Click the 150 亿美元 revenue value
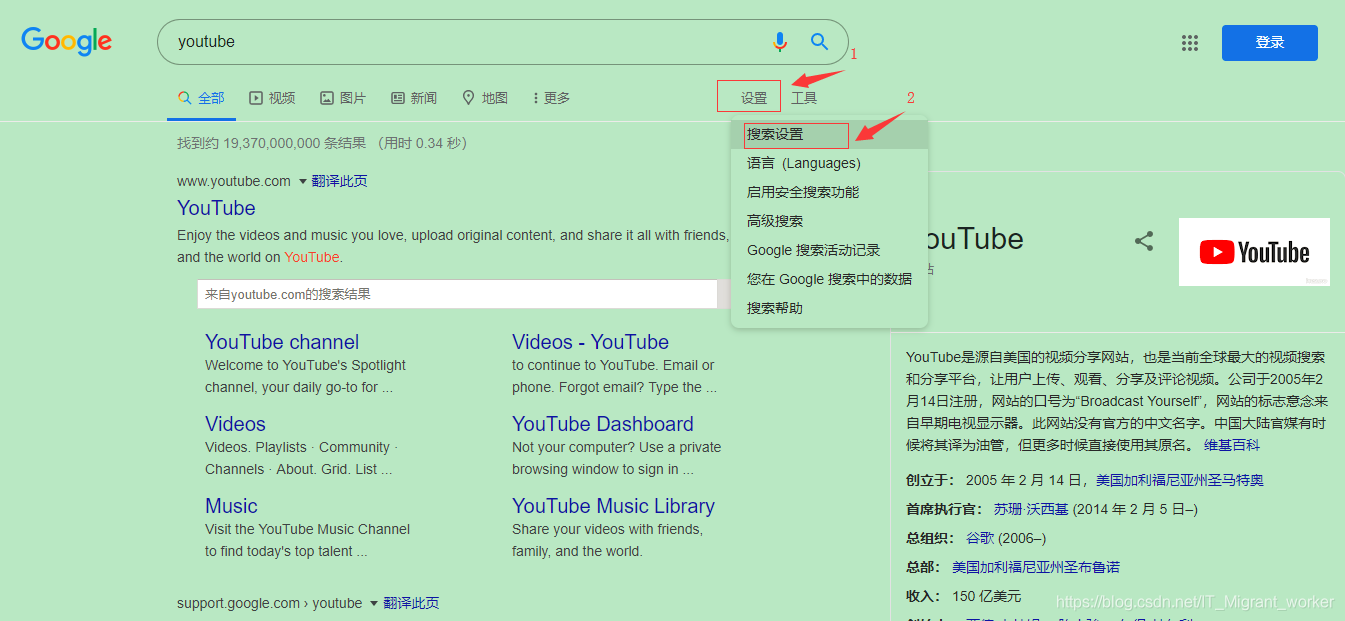 pos(987,596)
